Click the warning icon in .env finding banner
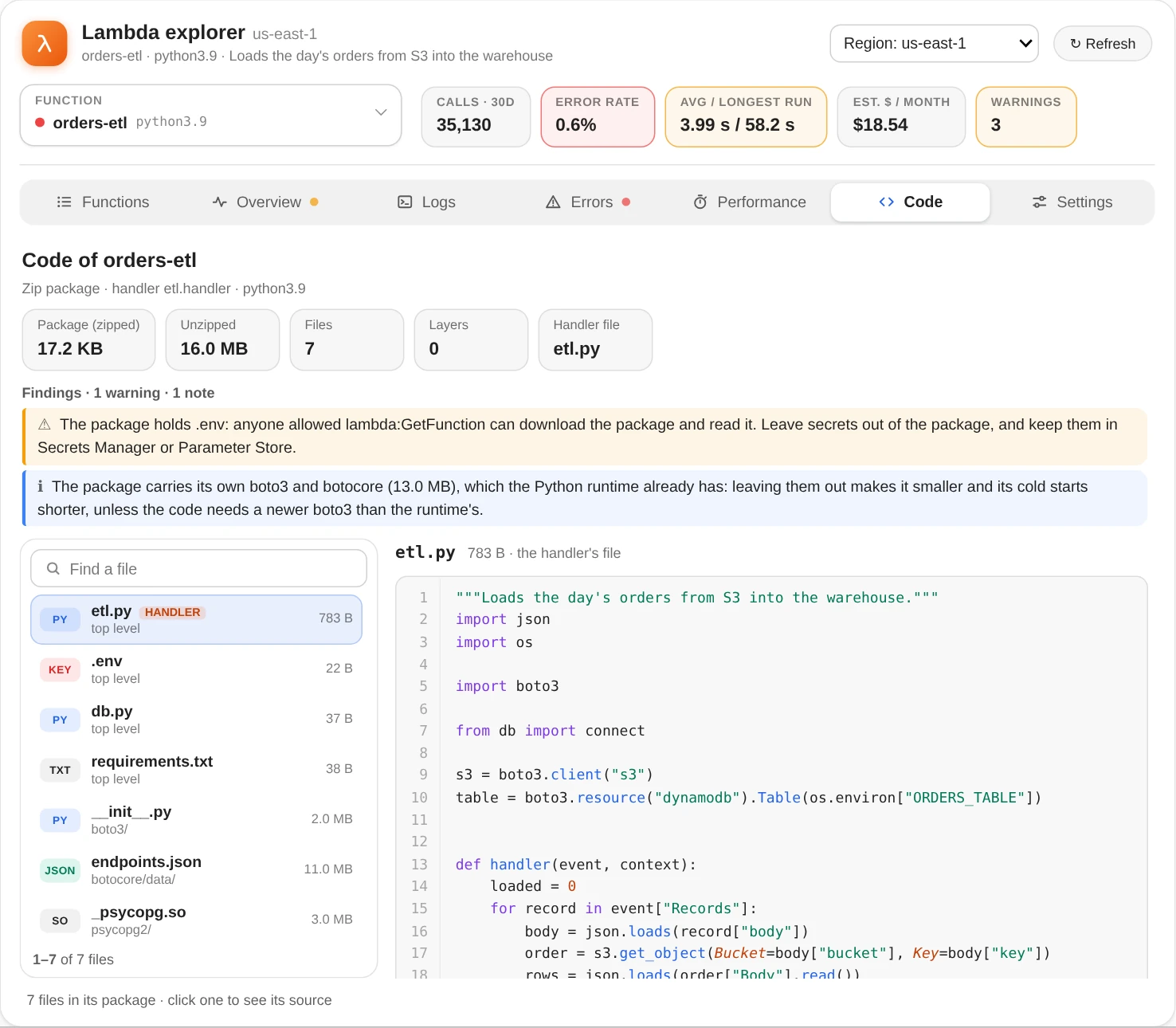Viewport: 1176px width, 1028px height. [45, 425]
